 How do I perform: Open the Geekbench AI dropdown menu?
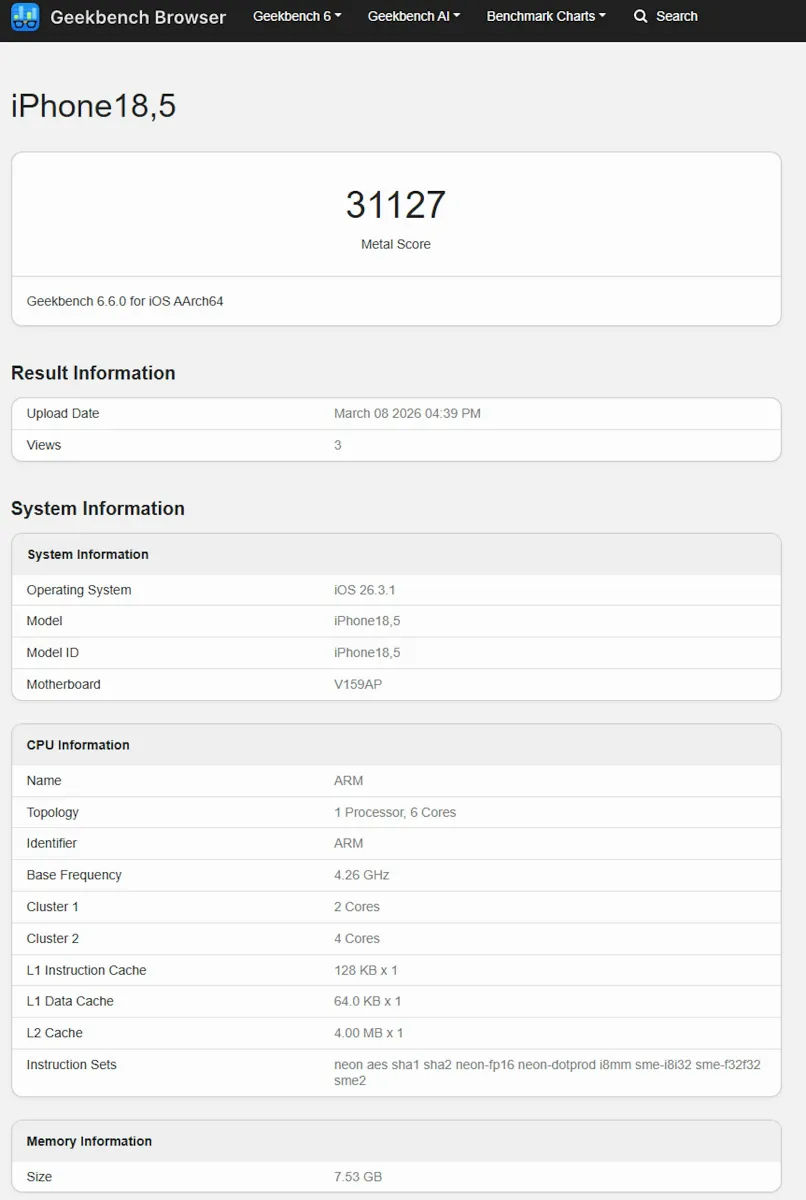(x=413, y=16)
